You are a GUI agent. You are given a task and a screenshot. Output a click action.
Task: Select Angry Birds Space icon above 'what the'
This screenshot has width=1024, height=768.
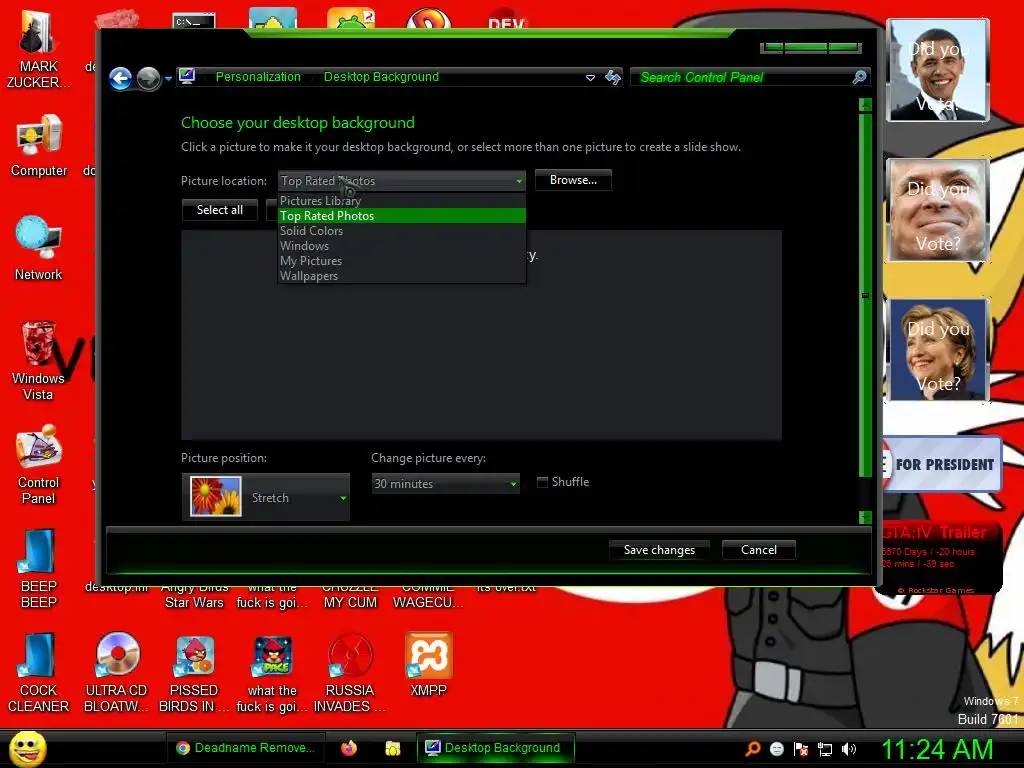coord(272,673)
